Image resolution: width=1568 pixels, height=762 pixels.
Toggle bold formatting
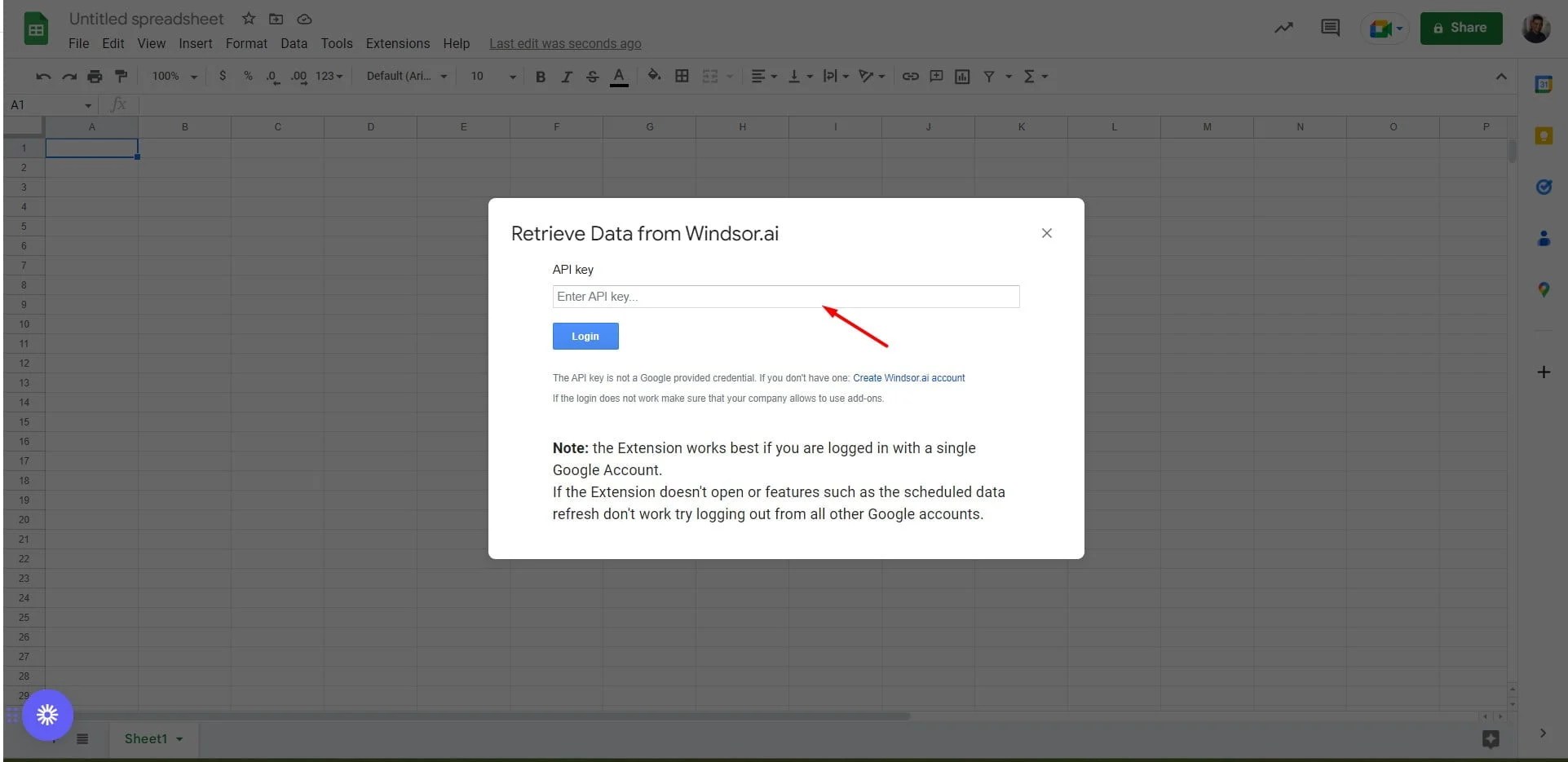[541, 76]
